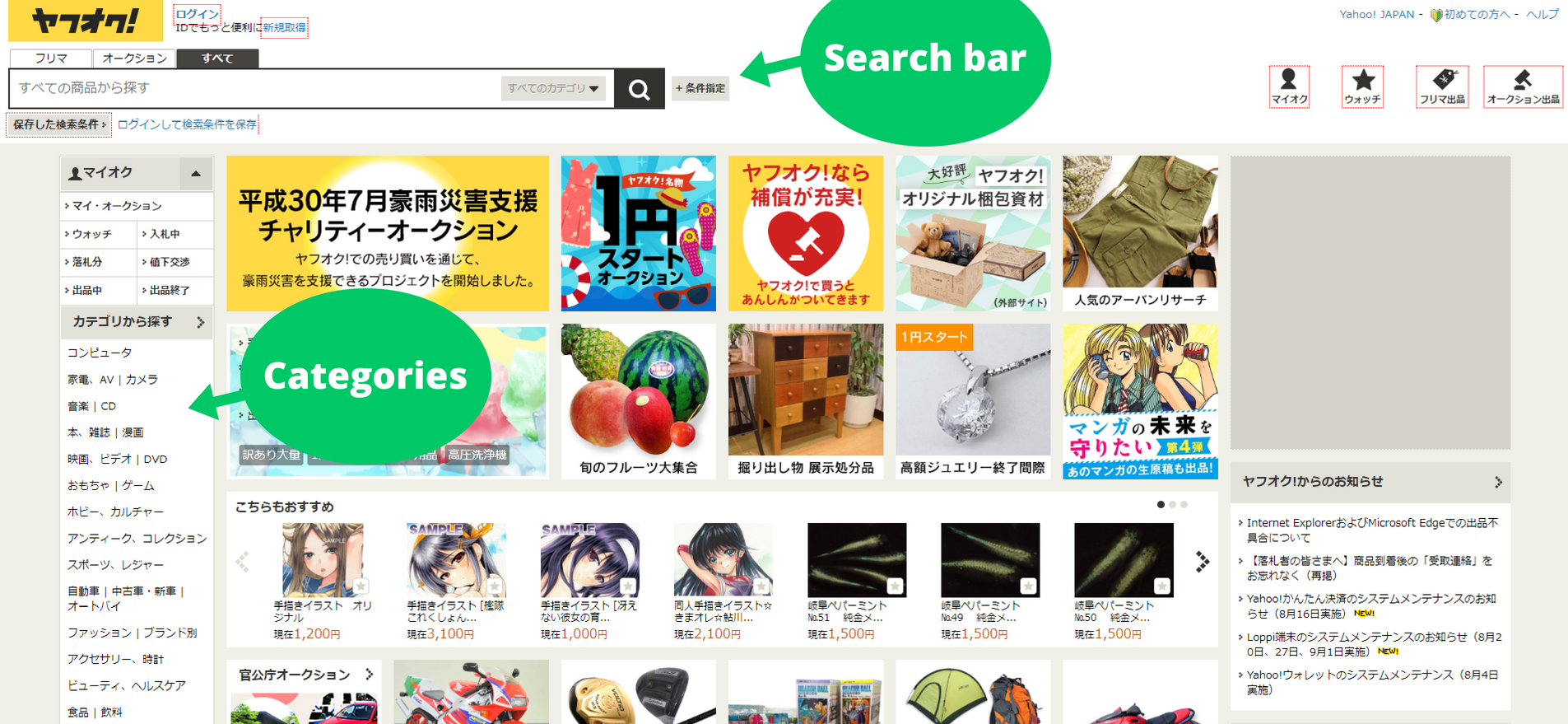The width and height of the screenshot is (1568, 724).
Task: Switch to the フリマ search tab
Action: [x=51, y=58]
